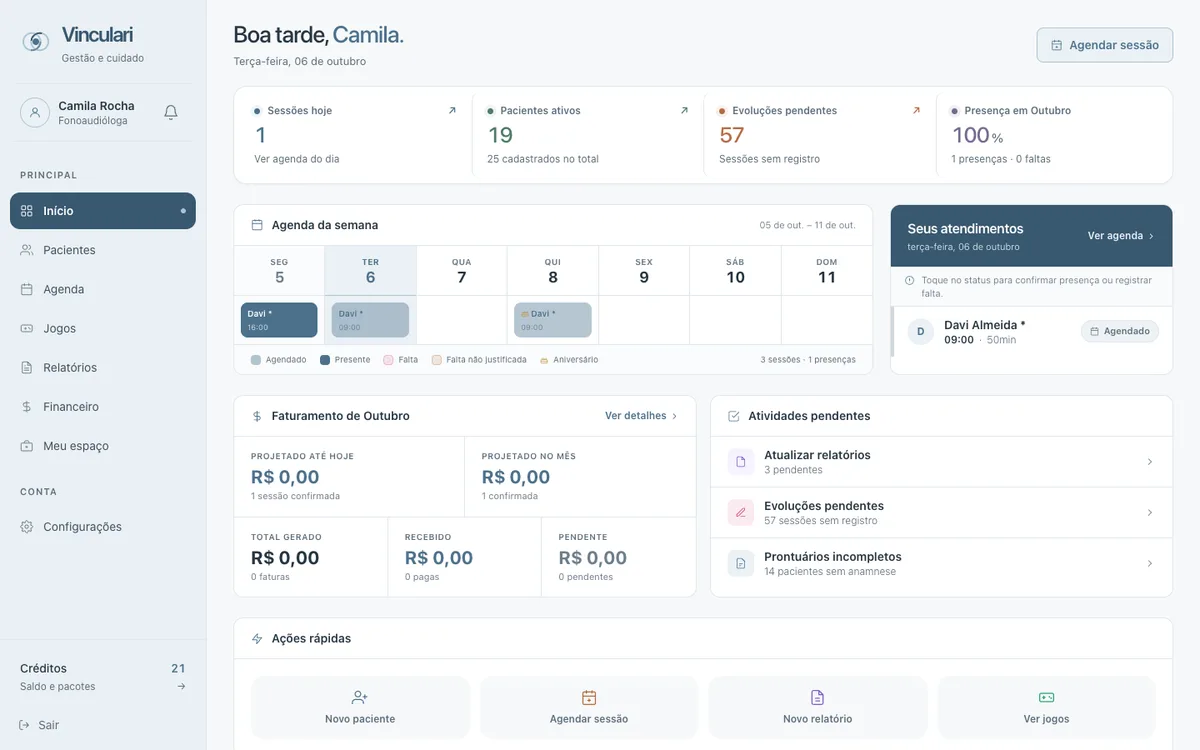Toggle the Agendado status for Davi Almeida
Screen dimensions: 1200x750
pos(1120,331)
